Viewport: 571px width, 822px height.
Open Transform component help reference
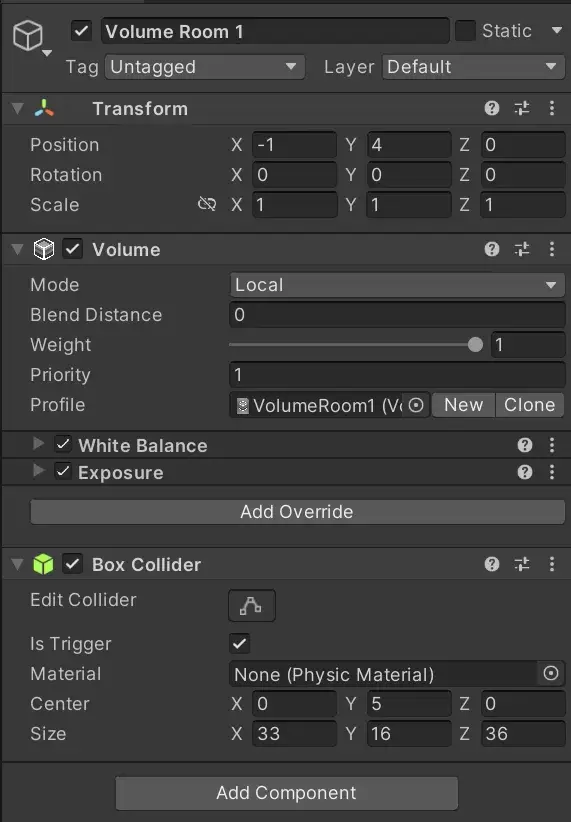[x=491, y=109]
